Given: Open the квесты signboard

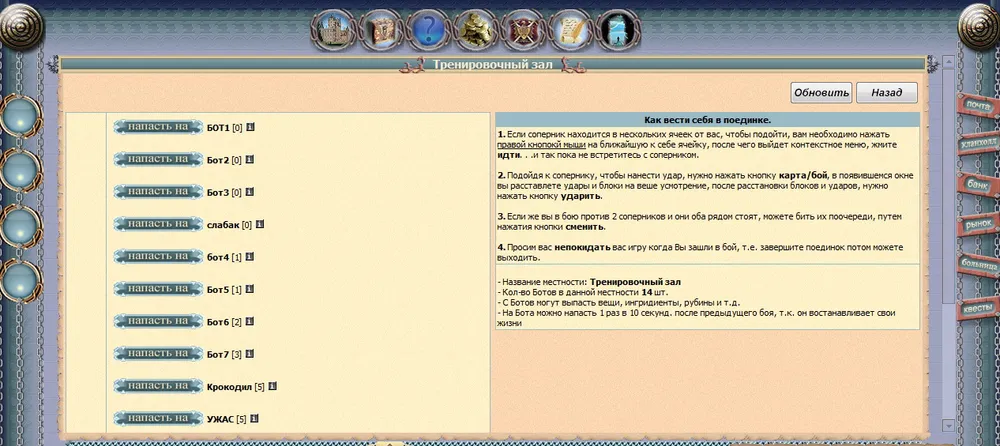Looking at the screenshot, I should click(978, 308).
